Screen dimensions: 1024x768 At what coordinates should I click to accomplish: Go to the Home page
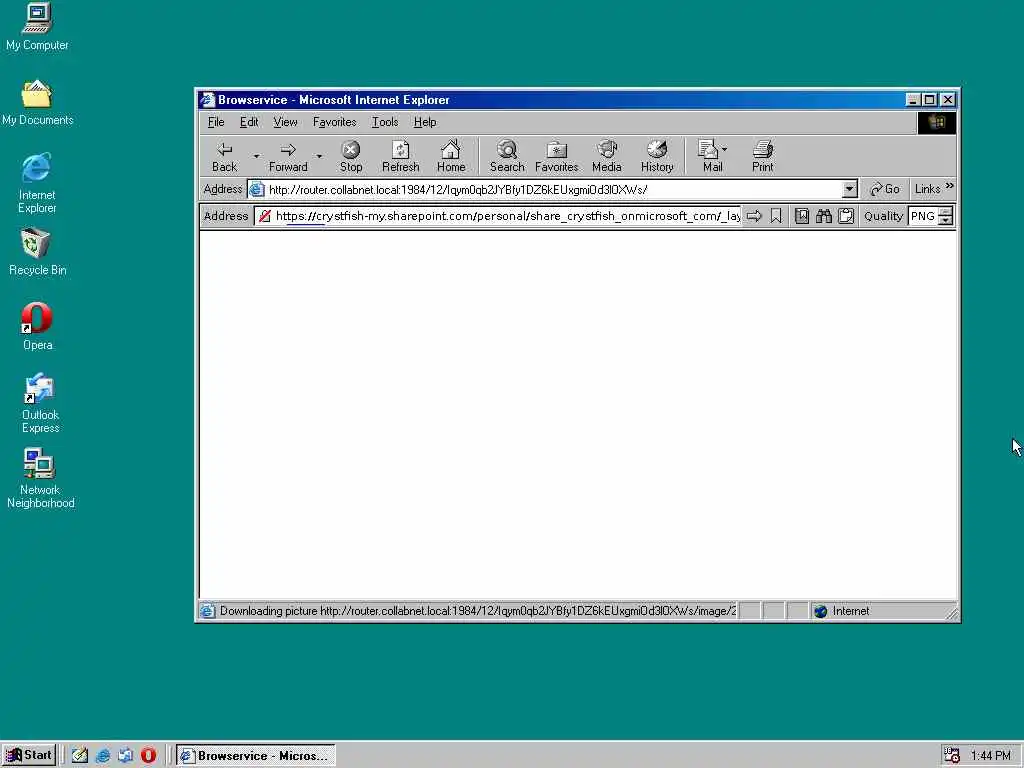(x=451, y=157)
